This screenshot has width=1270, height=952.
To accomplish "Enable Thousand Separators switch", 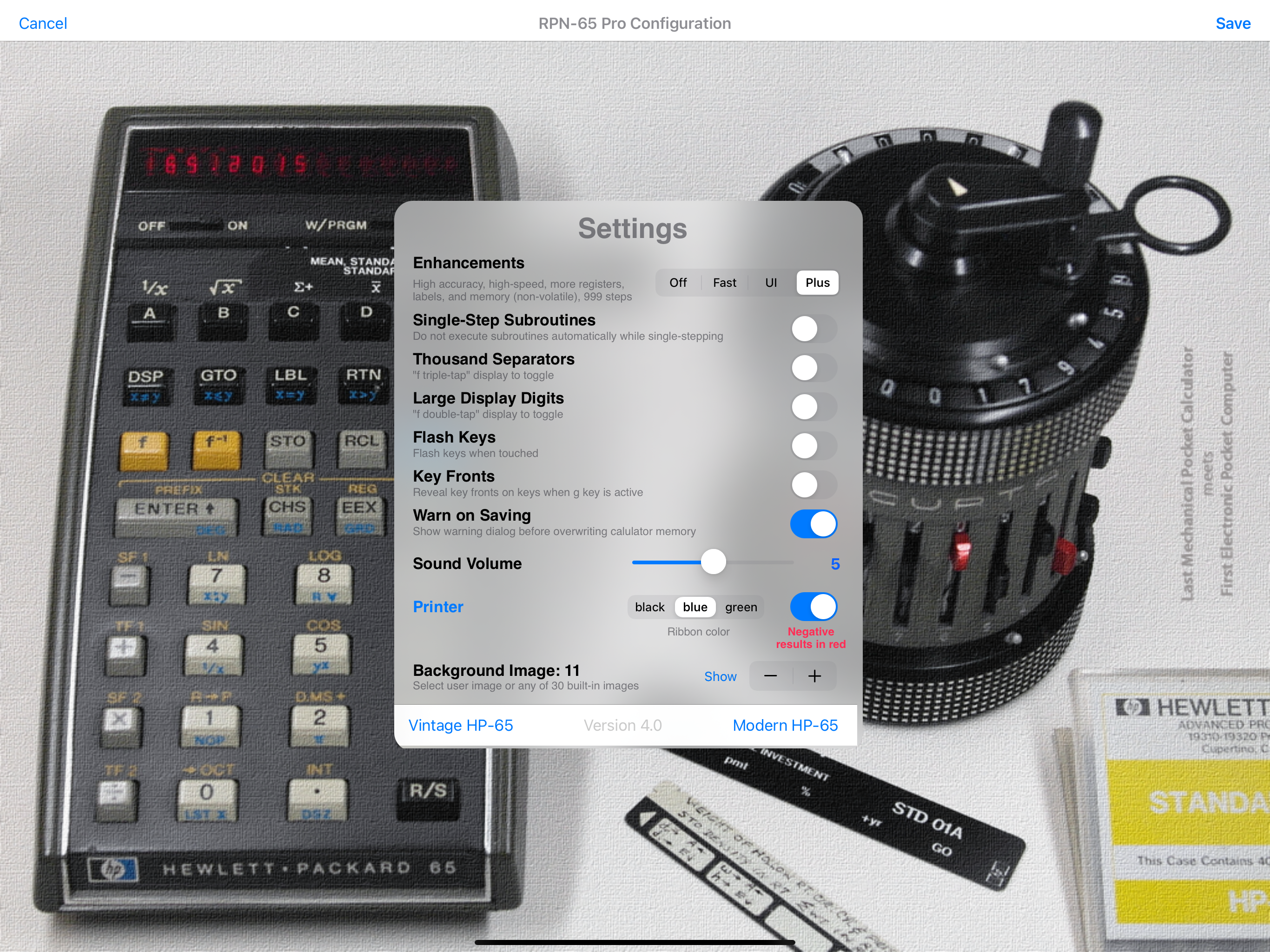I will (814, 368).
